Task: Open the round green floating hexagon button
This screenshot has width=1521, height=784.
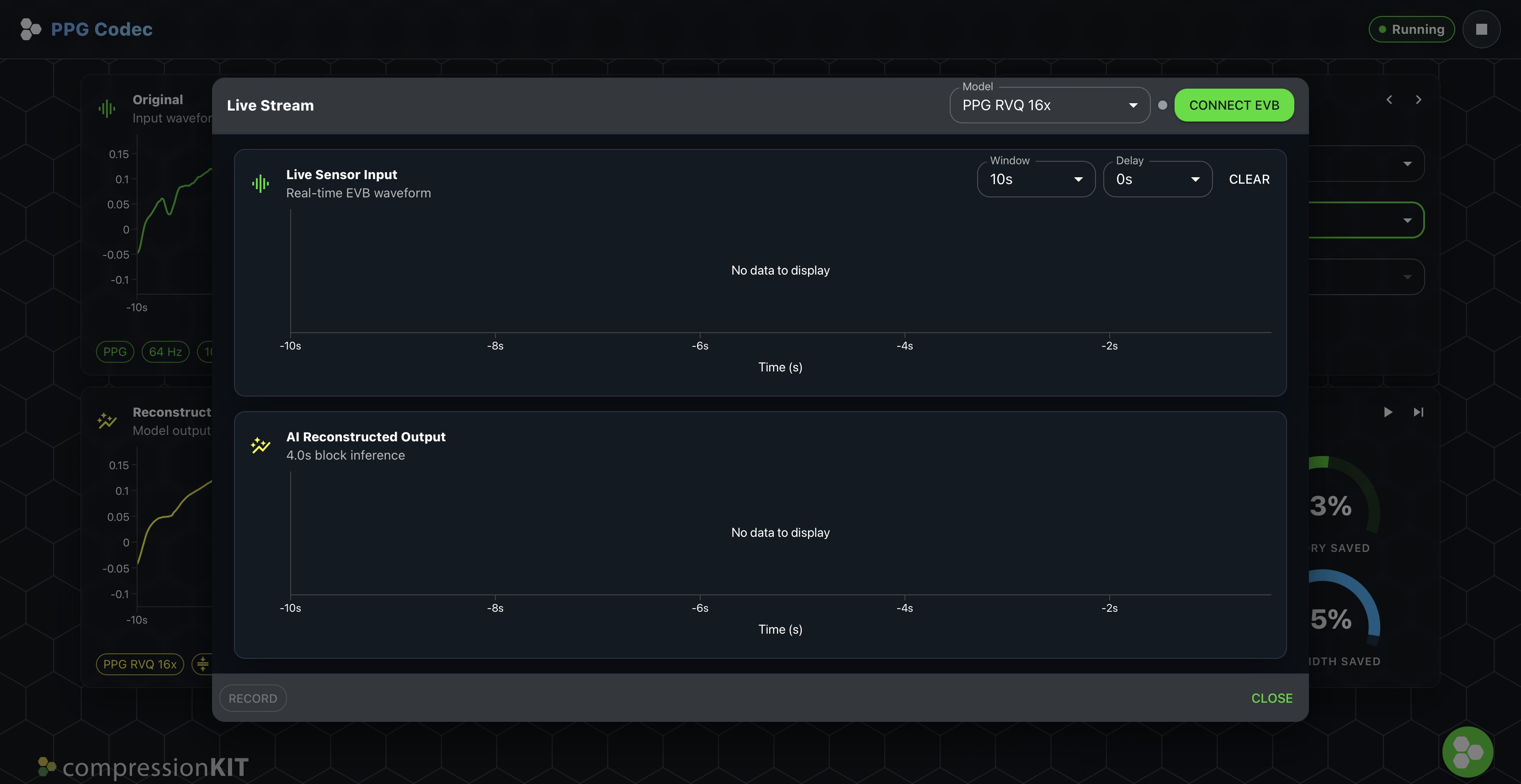Action: pyautogui.click(x=1467, y=752)
